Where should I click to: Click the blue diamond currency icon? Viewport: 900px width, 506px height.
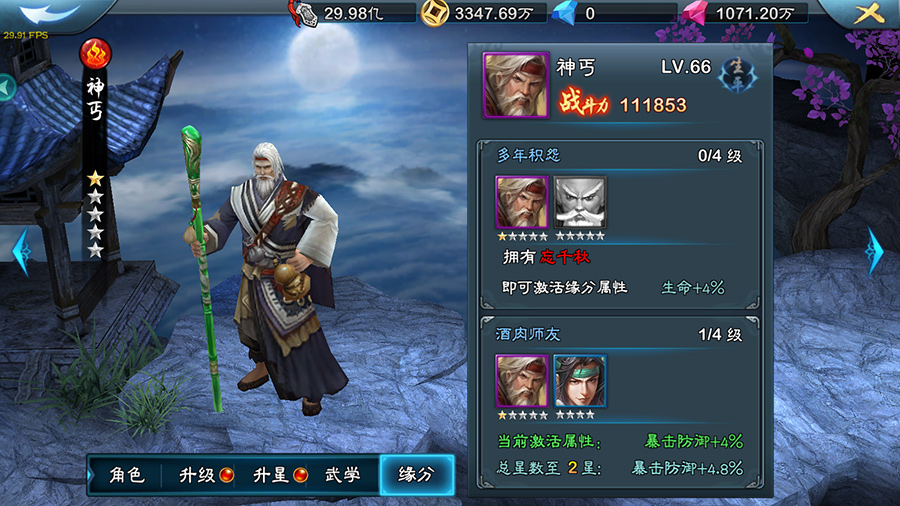[565, 14]
